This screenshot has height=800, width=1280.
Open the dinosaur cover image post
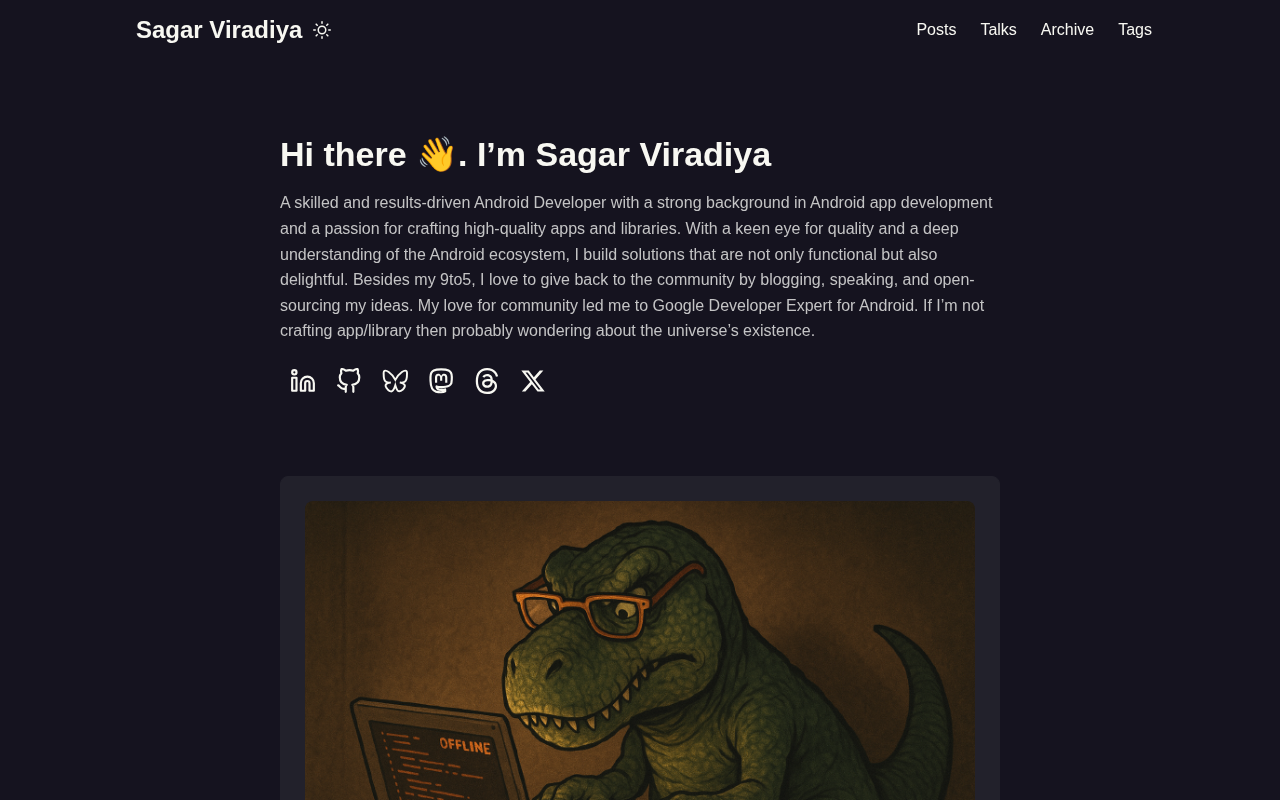coord(640,650)
